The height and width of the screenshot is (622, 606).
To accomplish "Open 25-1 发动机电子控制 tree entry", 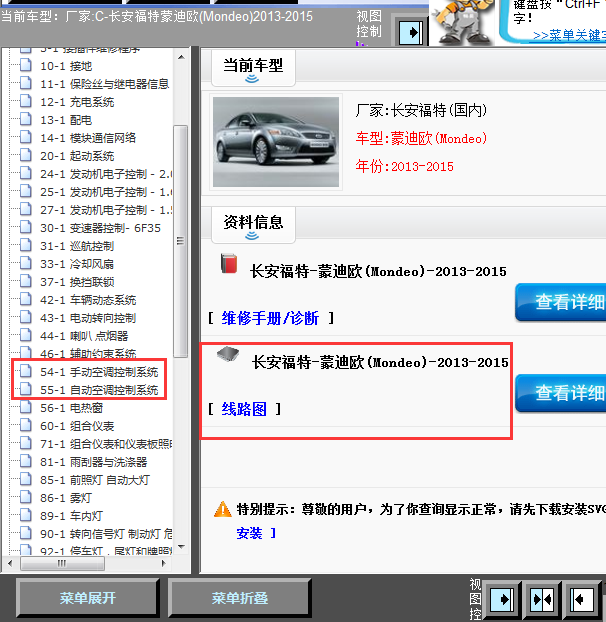I will pos(106,192).
